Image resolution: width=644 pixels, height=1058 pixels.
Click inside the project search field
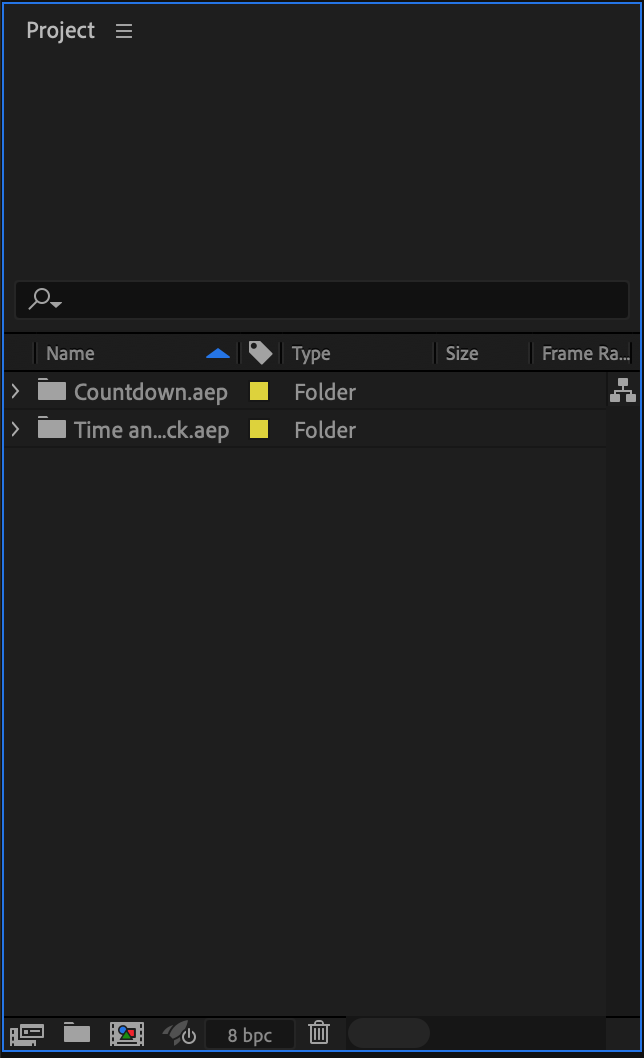(340, 300)
